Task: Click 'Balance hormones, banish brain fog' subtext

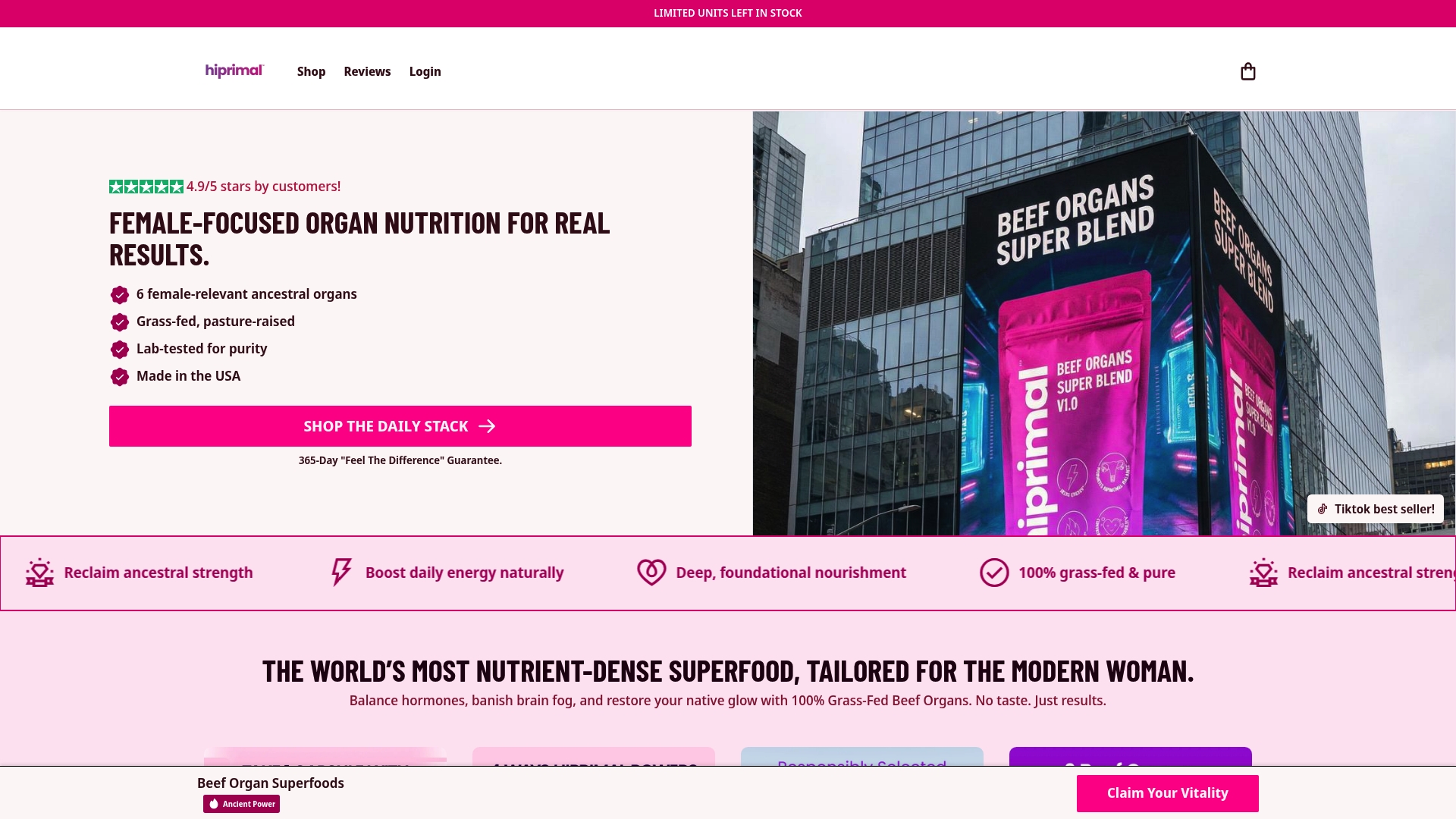Action: pos(728,701)
